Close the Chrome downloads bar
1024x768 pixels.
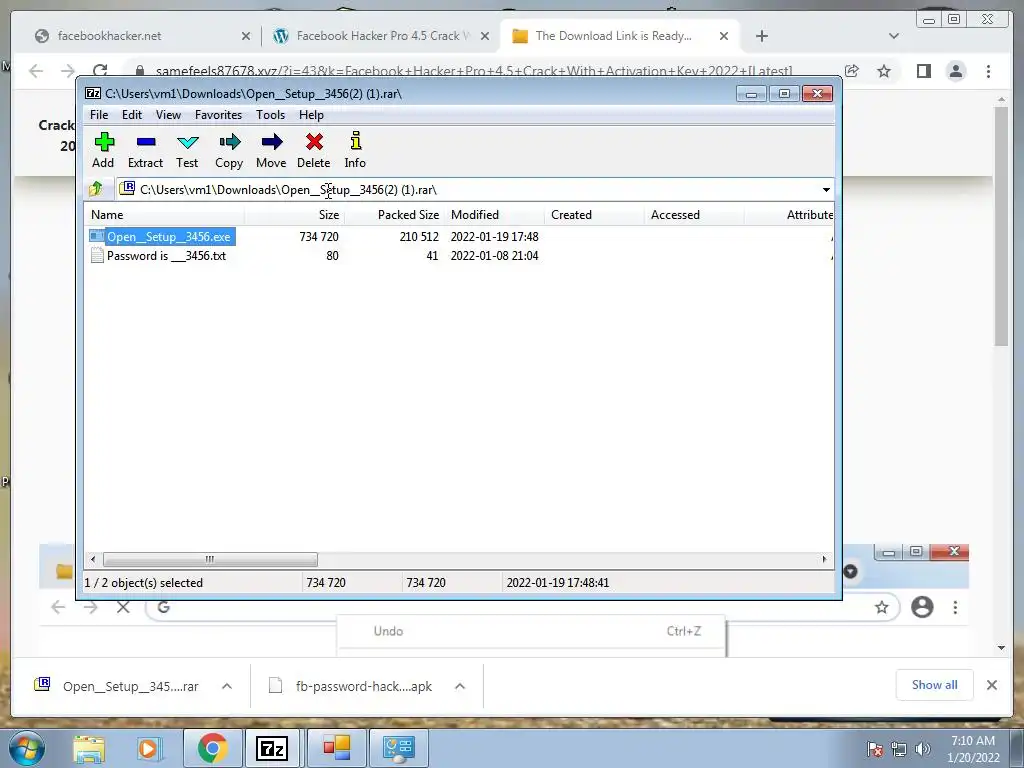(x=992, y=684)
